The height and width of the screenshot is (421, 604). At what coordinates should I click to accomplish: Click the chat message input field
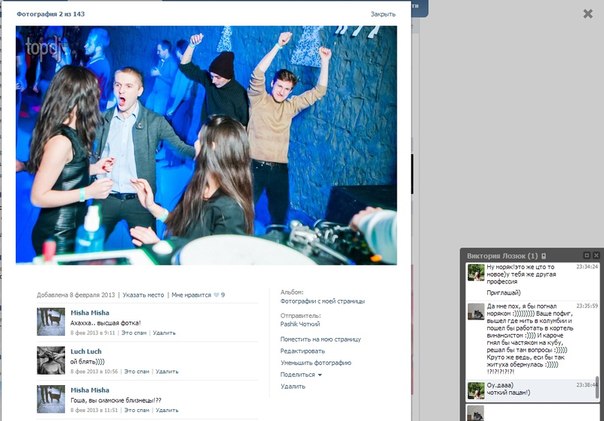[x=535, y=412]
